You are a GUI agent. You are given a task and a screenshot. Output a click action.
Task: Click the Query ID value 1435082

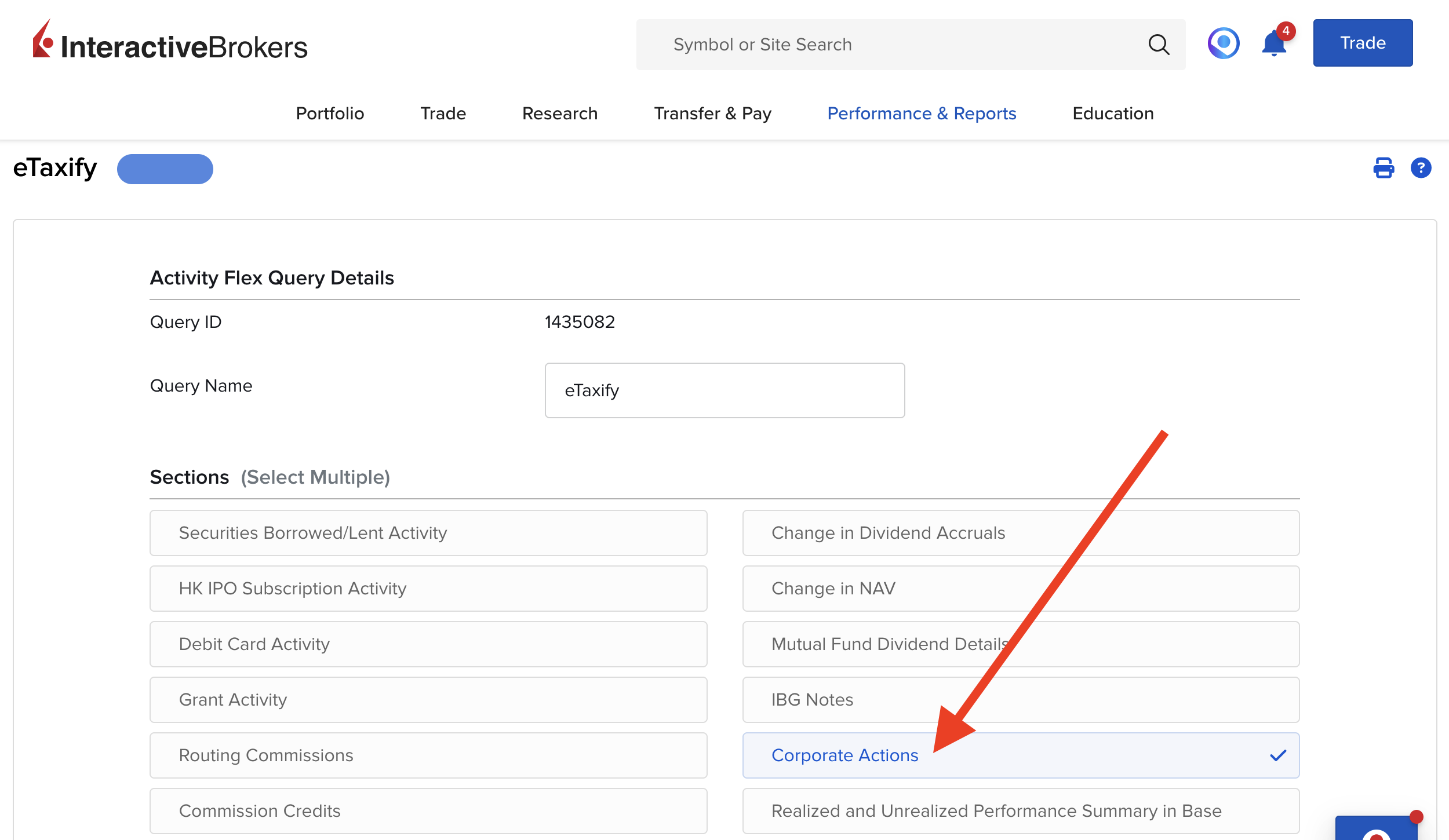(580, 322)
